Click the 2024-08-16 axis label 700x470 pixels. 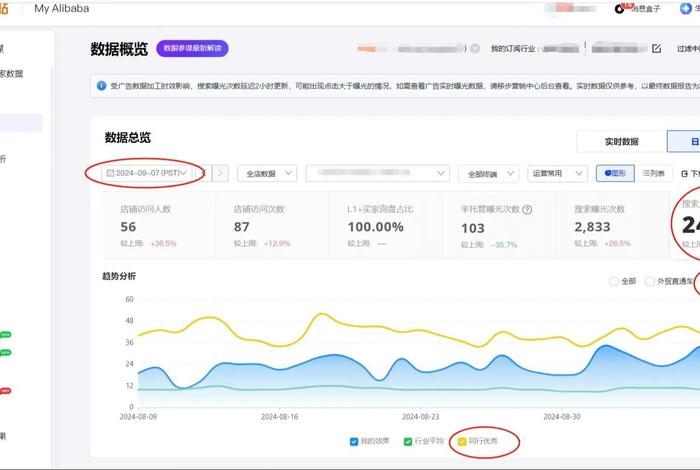click(279, 417)
